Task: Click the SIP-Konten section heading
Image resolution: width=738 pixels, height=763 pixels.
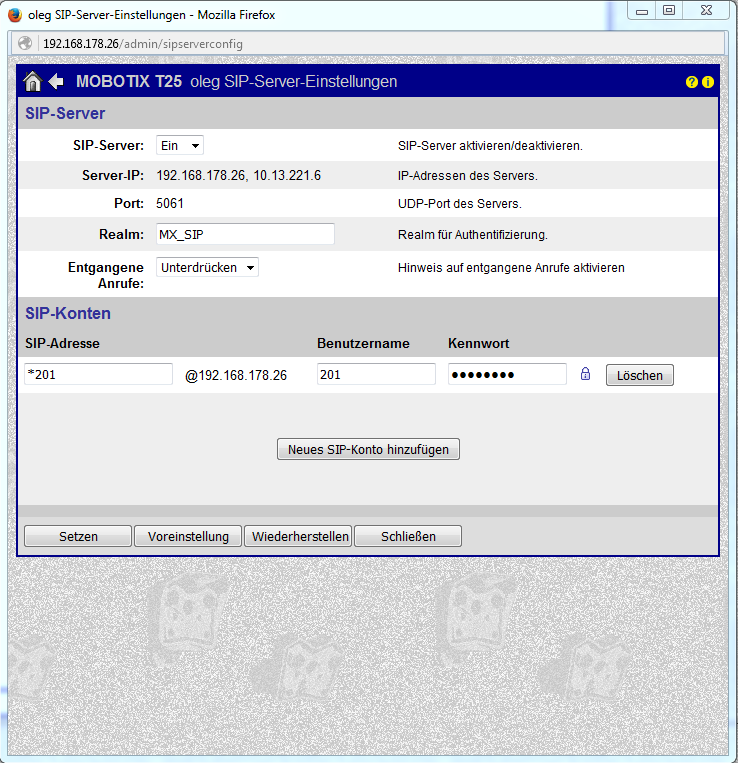Action: click(x=68, y=313)
